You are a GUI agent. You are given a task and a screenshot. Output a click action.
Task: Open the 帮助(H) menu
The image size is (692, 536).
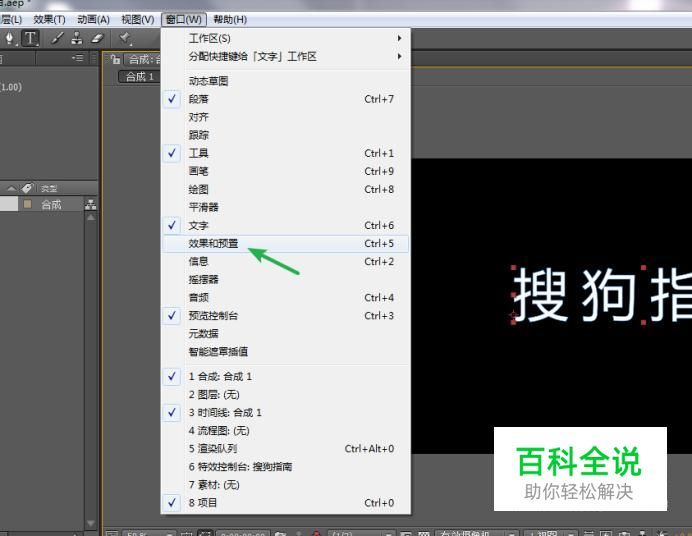point(229,19)
